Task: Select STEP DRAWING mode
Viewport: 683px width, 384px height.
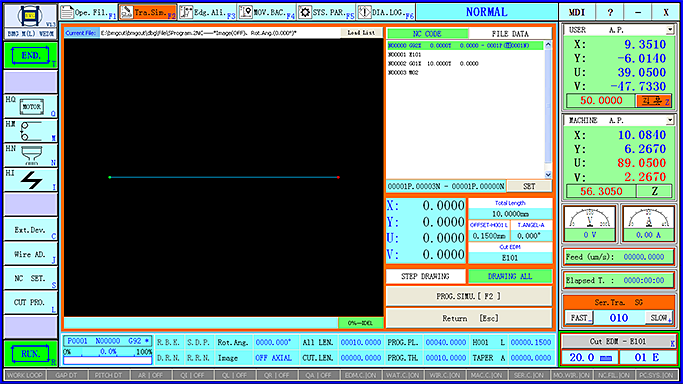Action: click(x=425, y=276)
